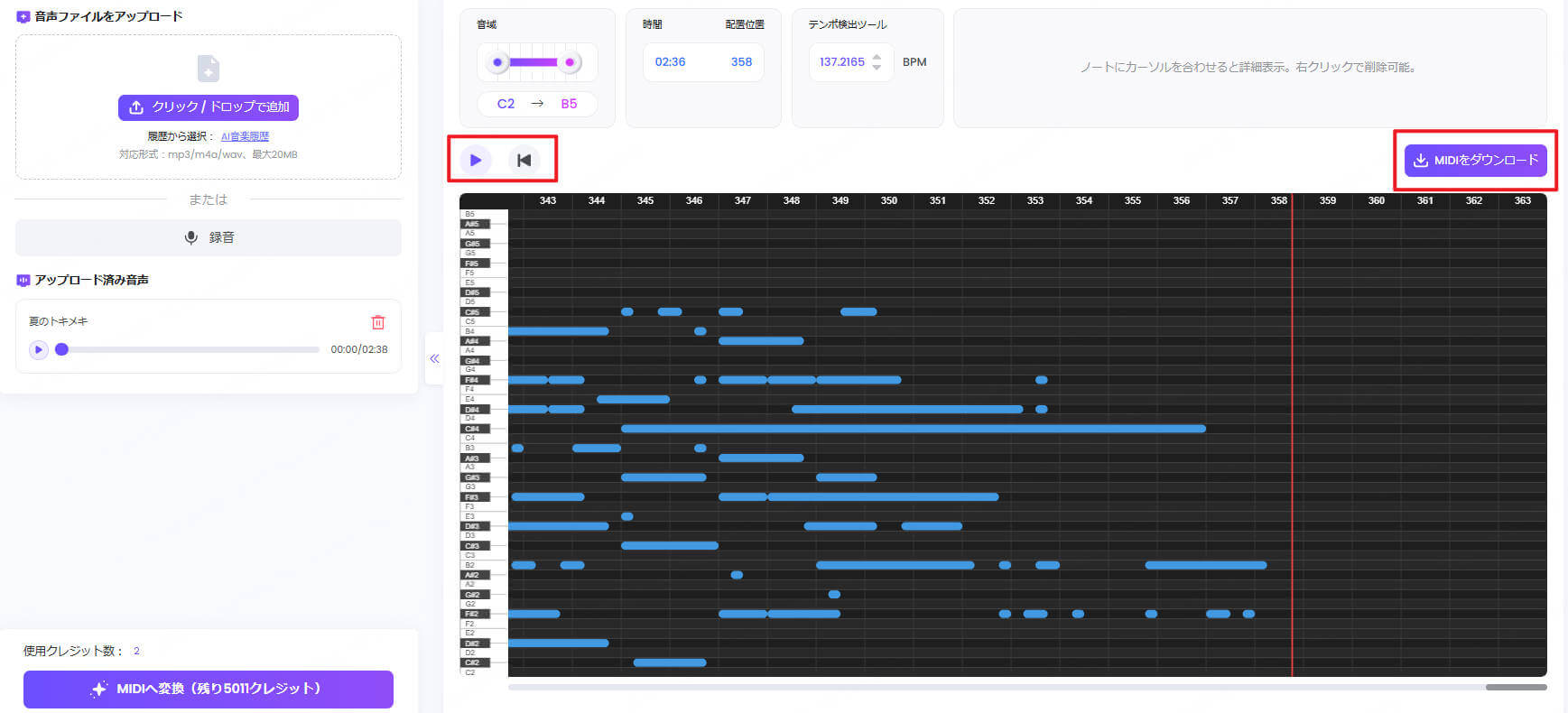Click the high pitch label B5
1568x713 pixels.
pos(569,104)
